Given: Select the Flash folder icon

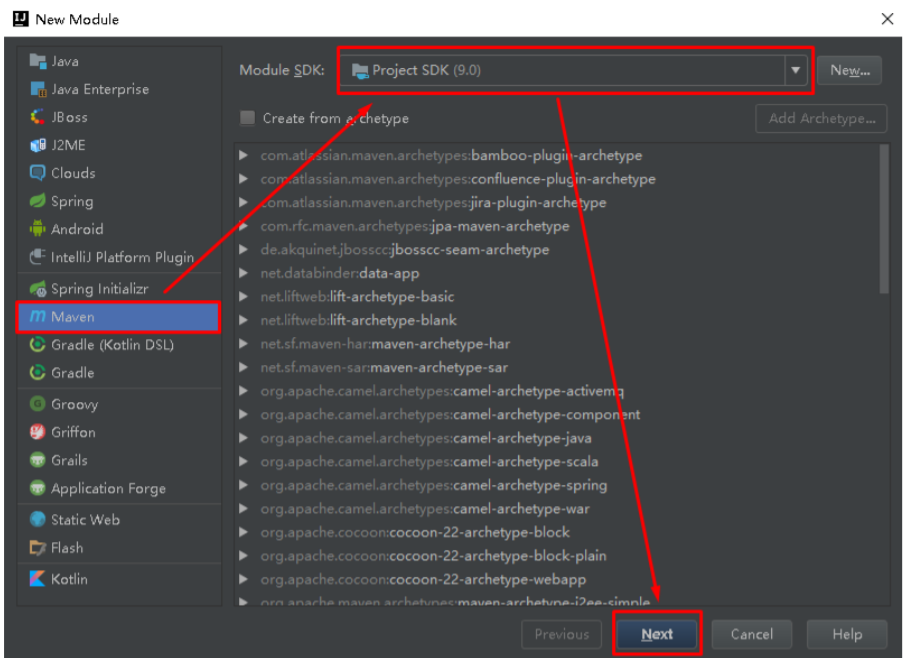Looking at the screenshot, I should coord(37,548).
